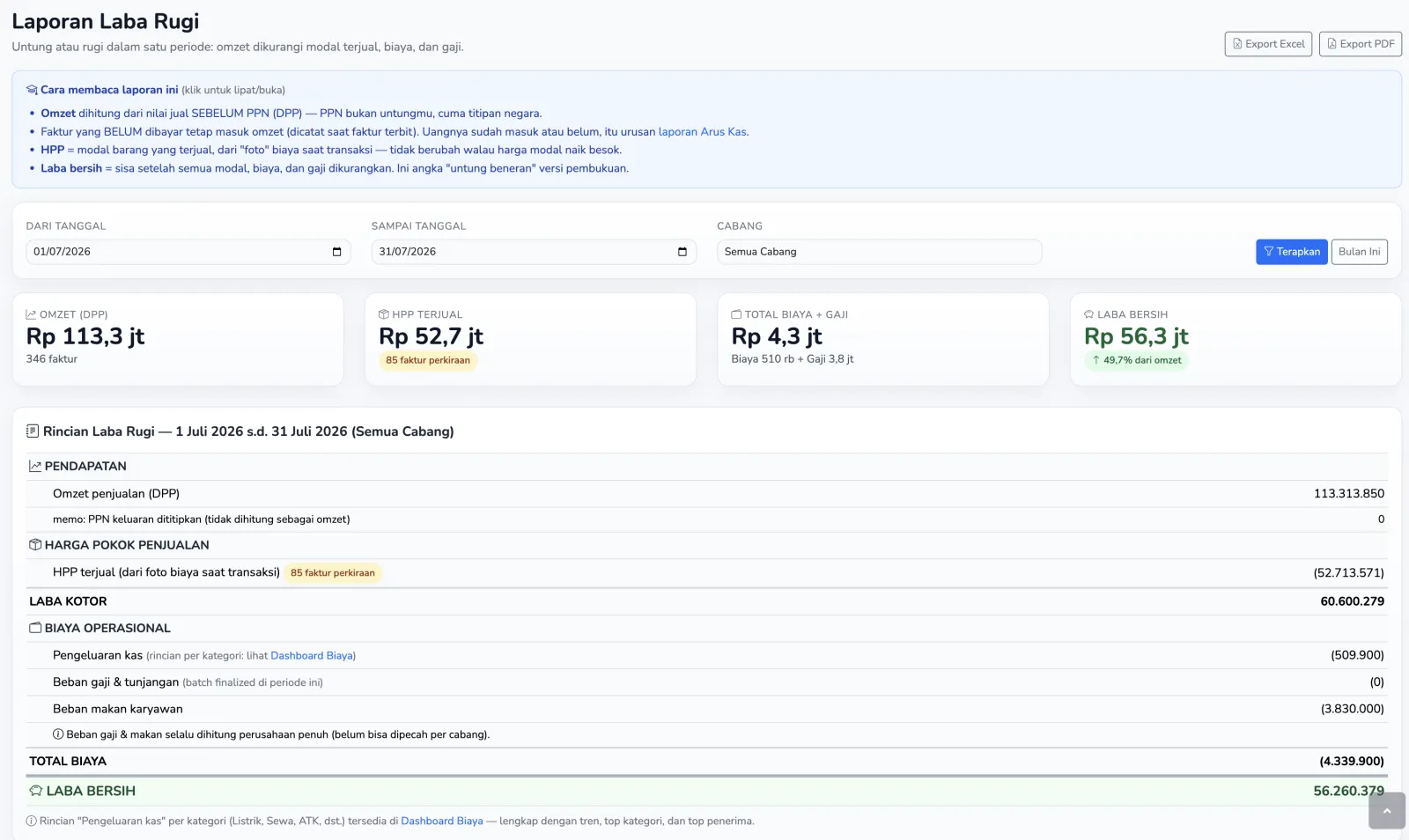This screenshot has height=840, width=1409.
Task: Click the Laporan Laba Rugi page title
Action: (x=106, y=21)
